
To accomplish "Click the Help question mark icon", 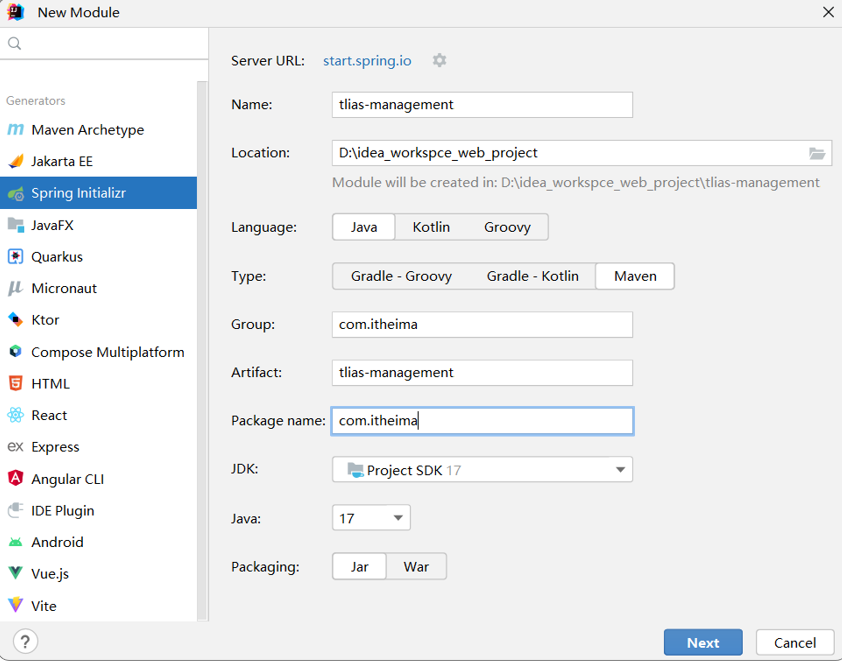I will coord(26,642).
